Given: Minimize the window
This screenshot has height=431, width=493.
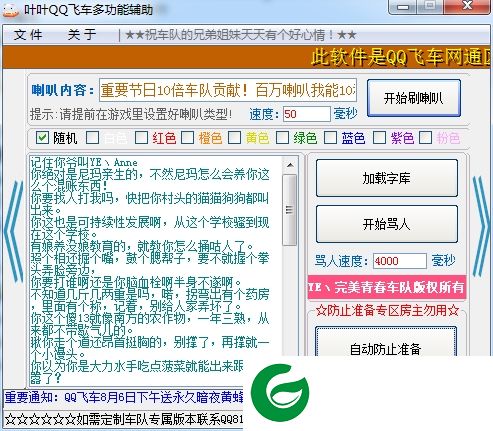Looking at the screenshot, I should [403, 6].
